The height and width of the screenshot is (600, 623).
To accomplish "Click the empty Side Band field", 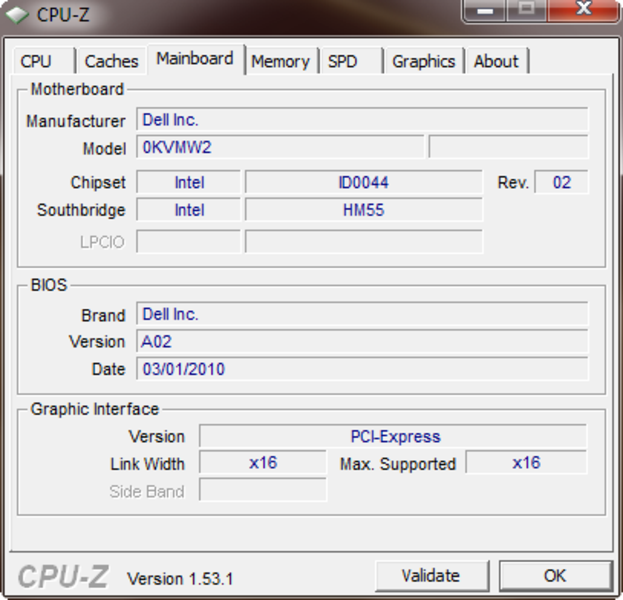I will [x=263, y=490].
